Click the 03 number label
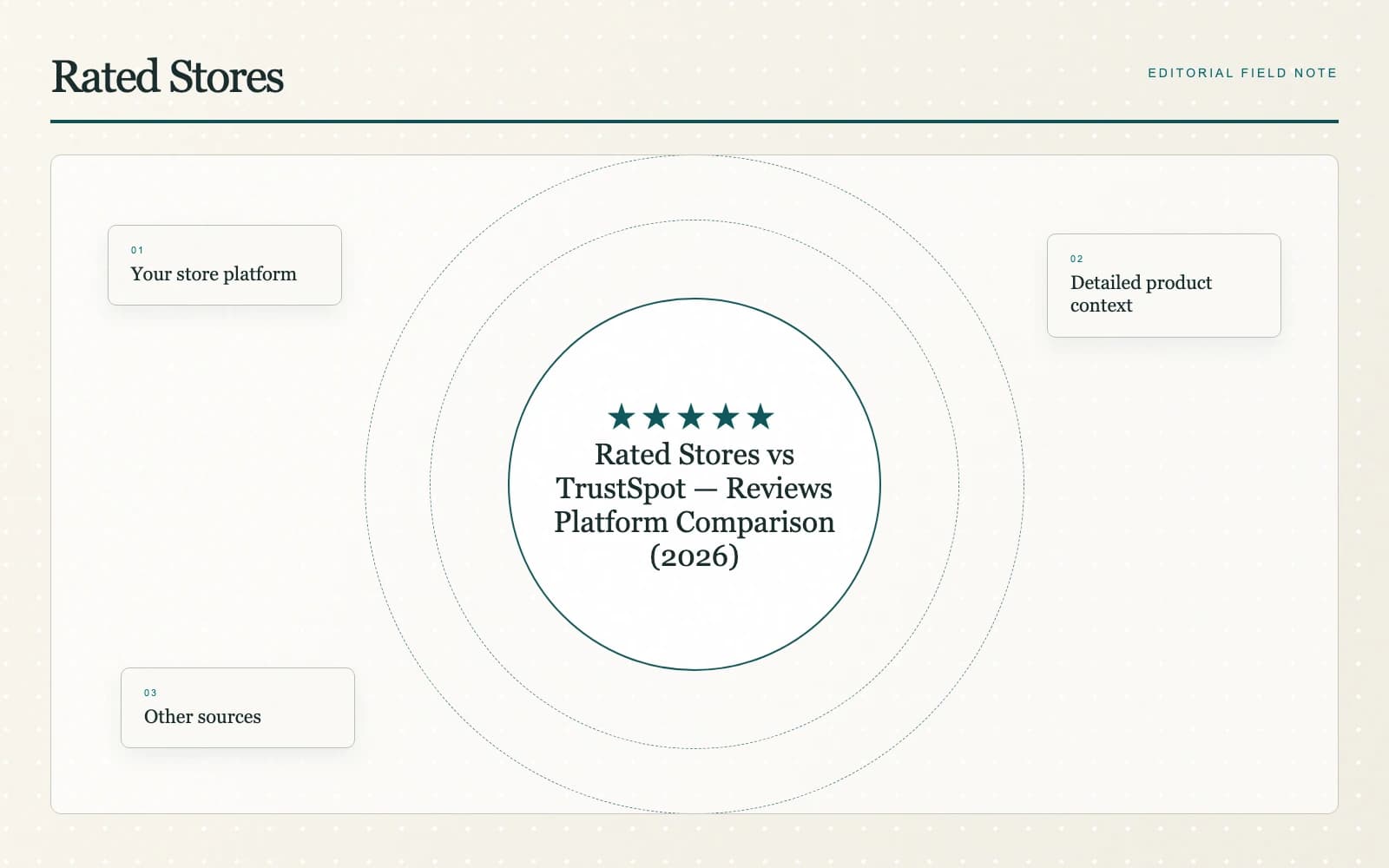This screenshot has height=868, width=1389. 150,693
